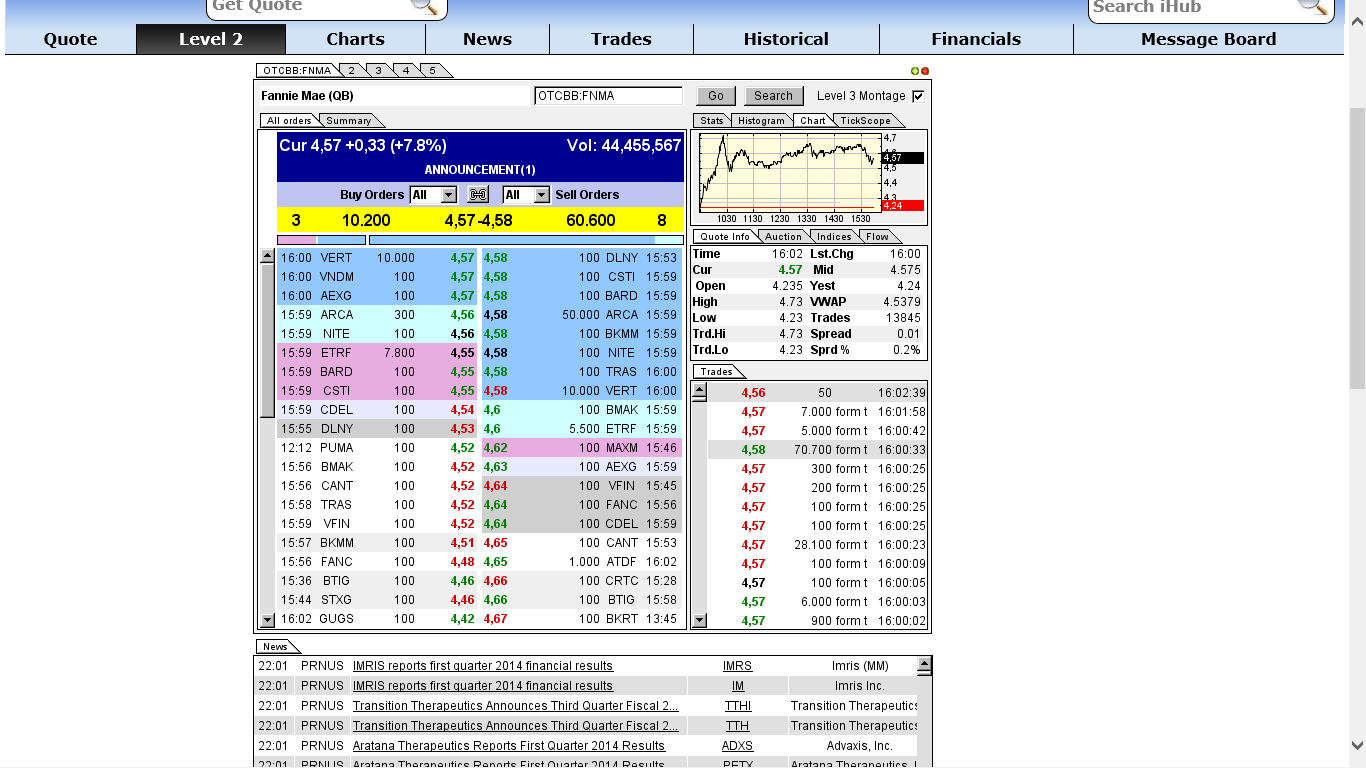This screenshot has height=768, width=1366.
Task: Click the chain icon linking buy and sell filters
Action: tap(477, 194)
